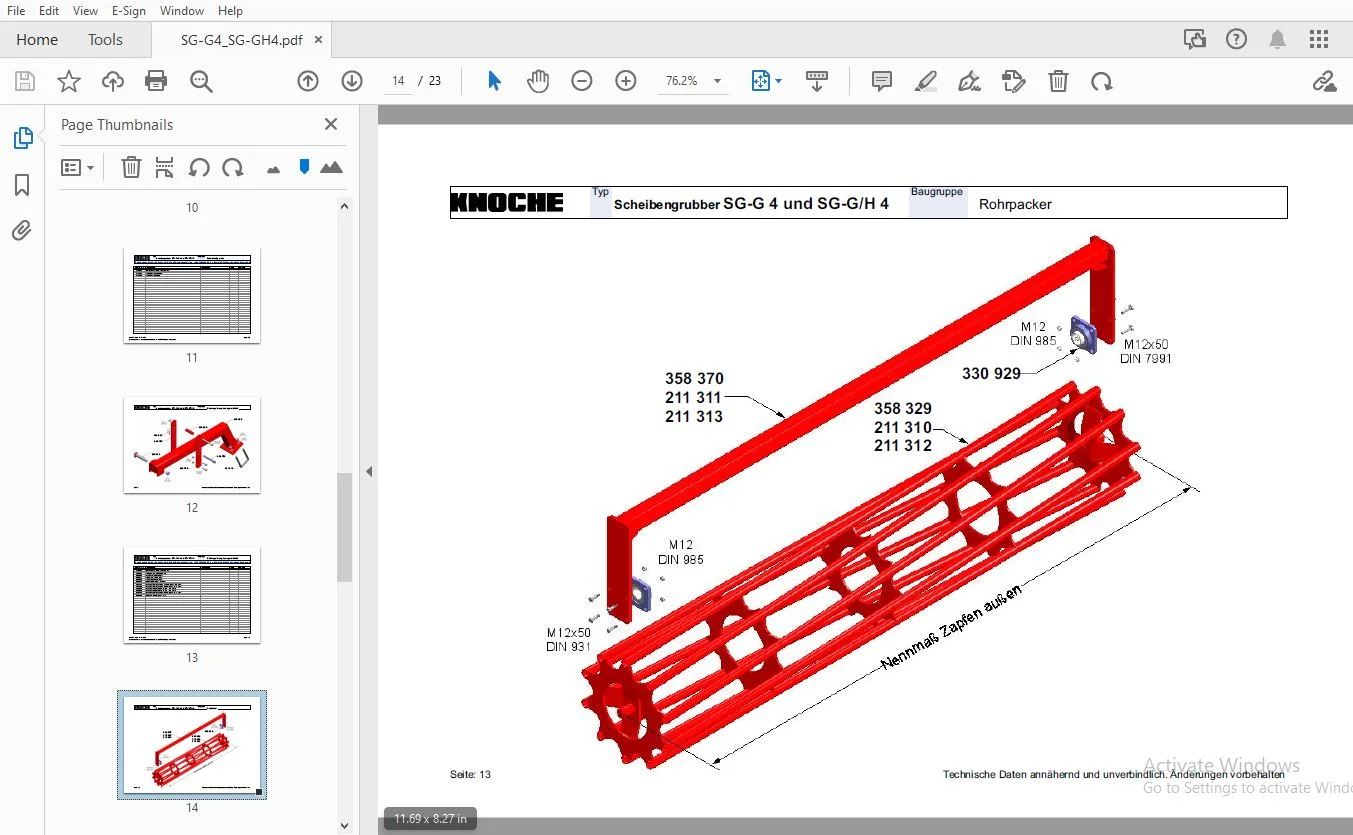Rotate selected page clockwise
Image resolution: width=1353 pixels, height=835 pixels.
click(233, 168)
